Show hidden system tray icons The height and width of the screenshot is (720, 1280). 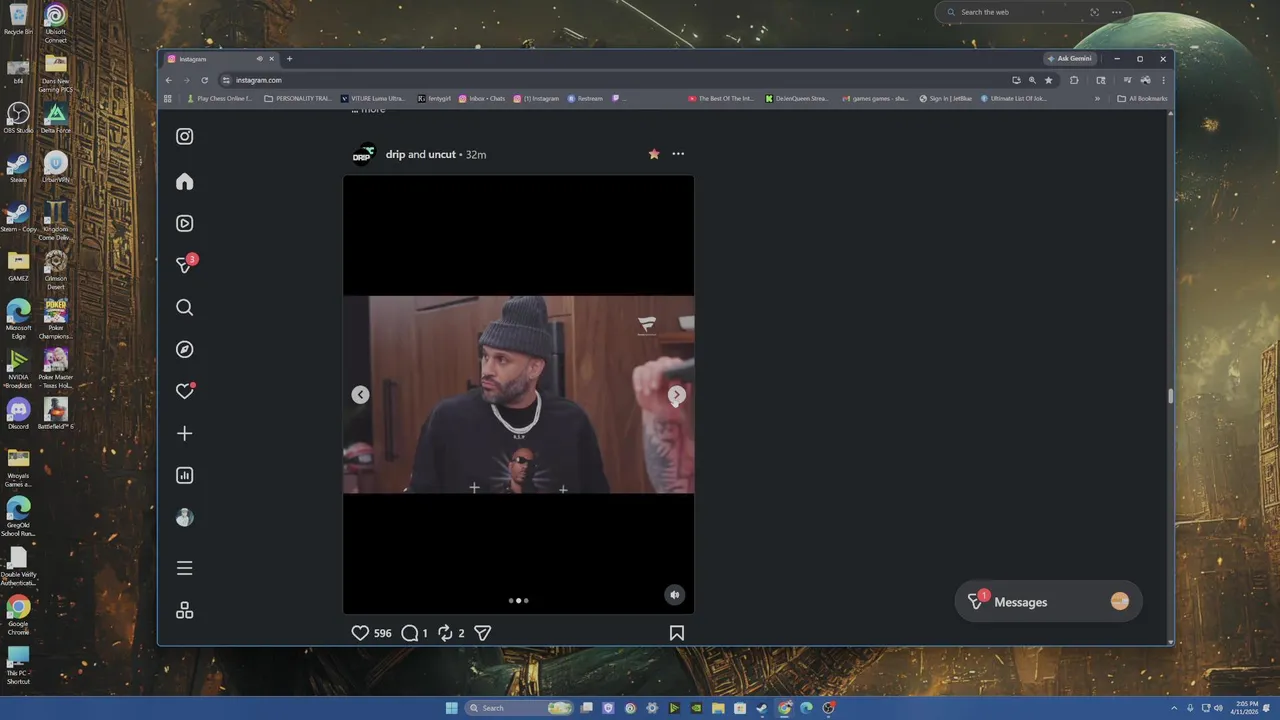(1175, 708)
